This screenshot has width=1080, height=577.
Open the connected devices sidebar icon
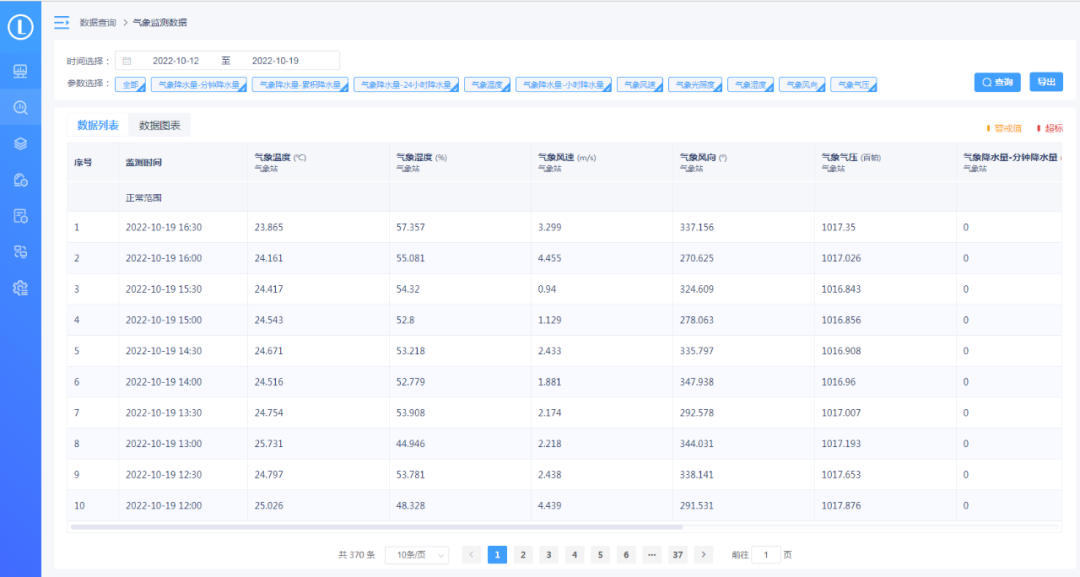(x=20, y=251)
